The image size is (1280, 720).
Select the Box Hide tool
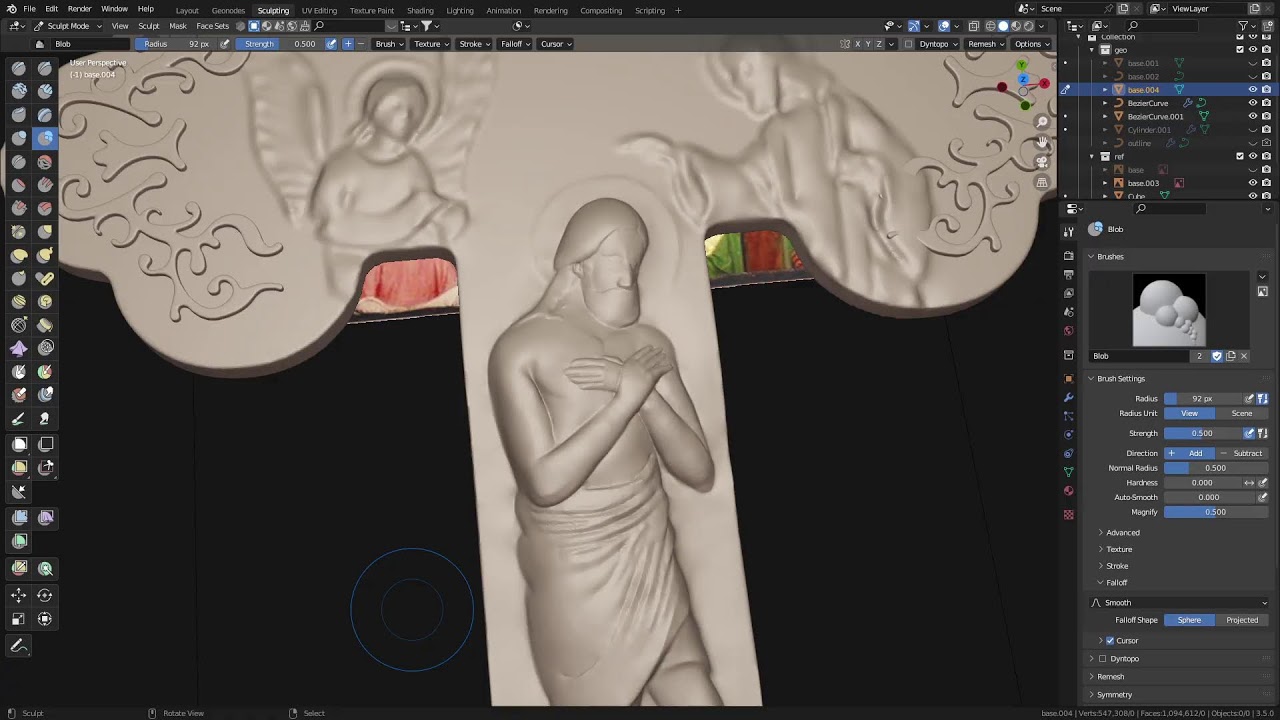tap(45, 444)
